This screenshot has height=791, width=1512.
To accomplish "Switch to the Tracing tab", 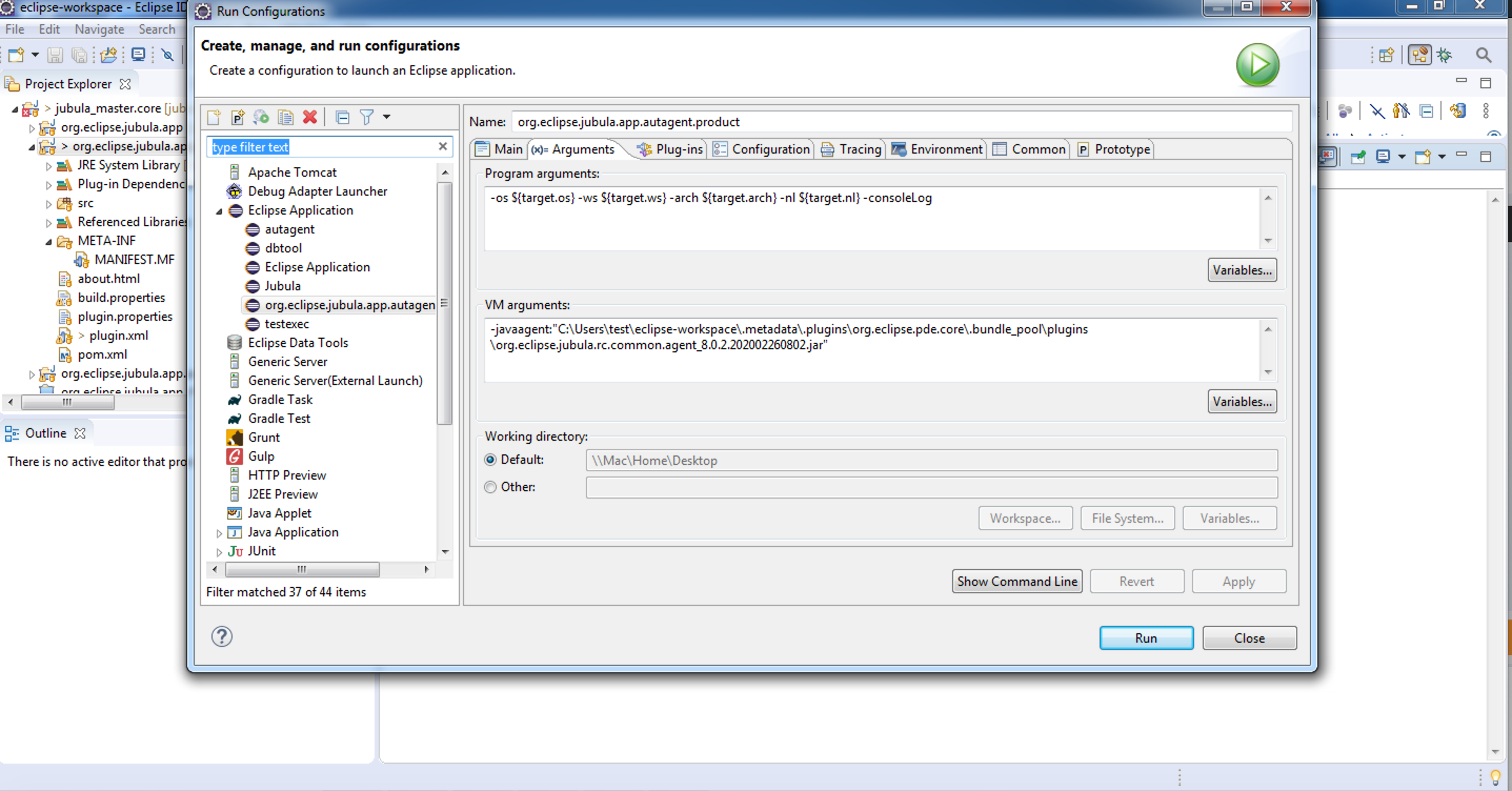I will [851, 149].
